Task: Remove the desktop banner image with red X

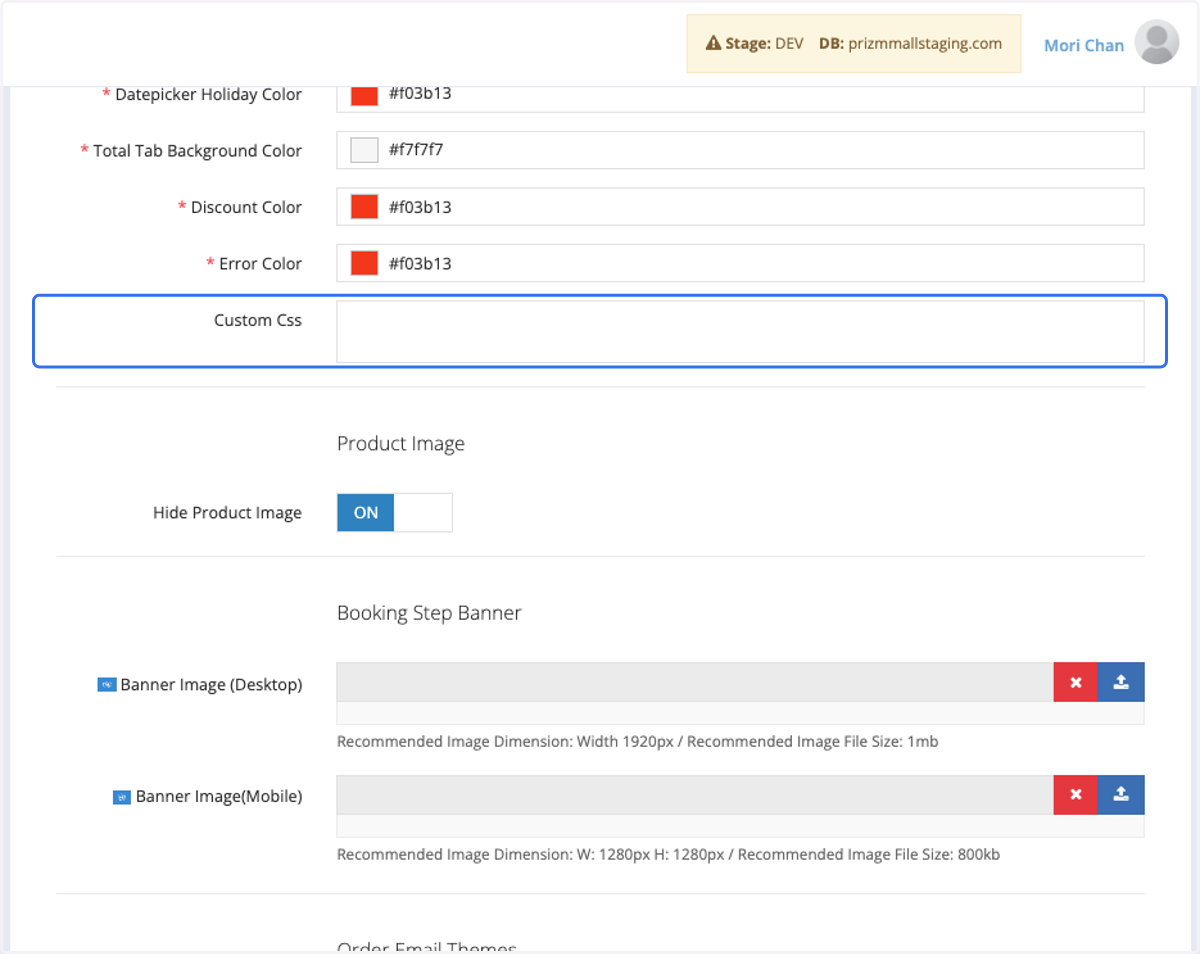Action: pos(1076,682)
